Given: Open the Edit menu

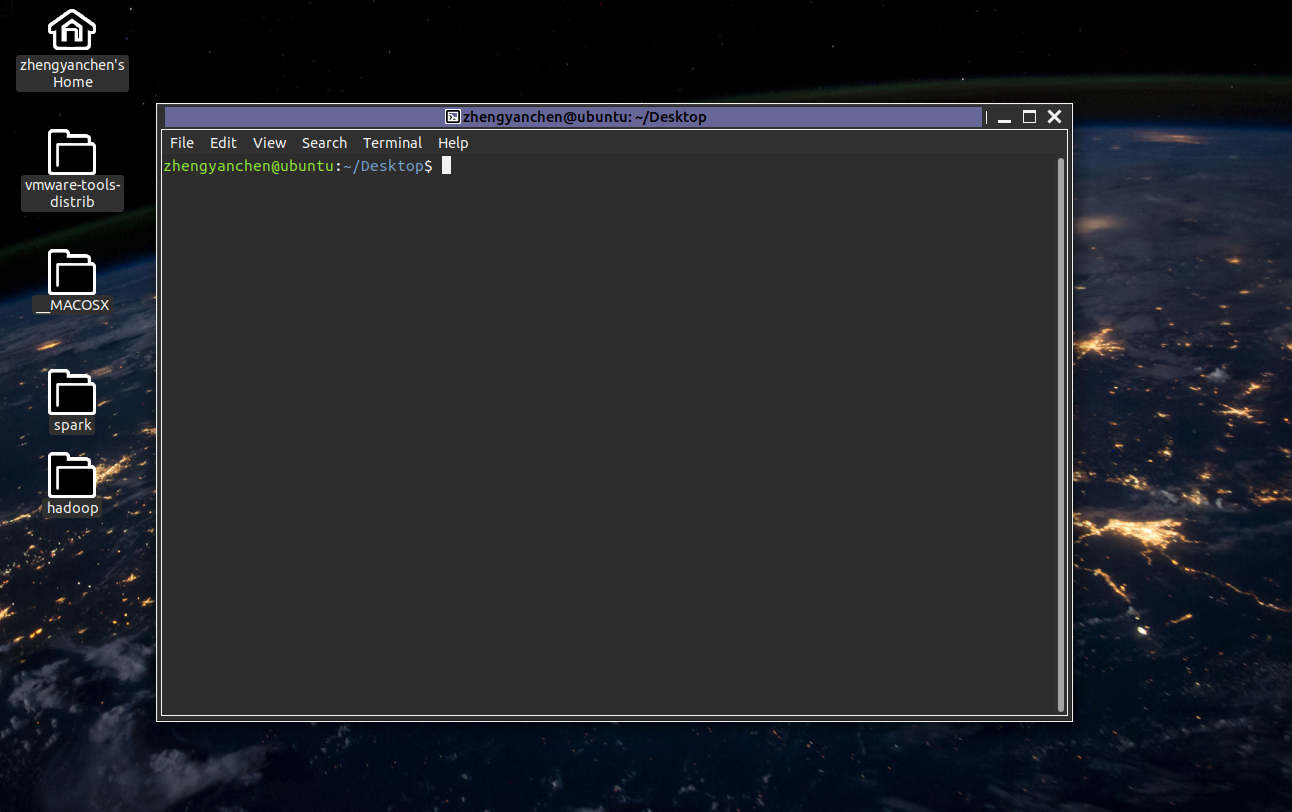Looking at the screenshot, I should coord(223,143).
